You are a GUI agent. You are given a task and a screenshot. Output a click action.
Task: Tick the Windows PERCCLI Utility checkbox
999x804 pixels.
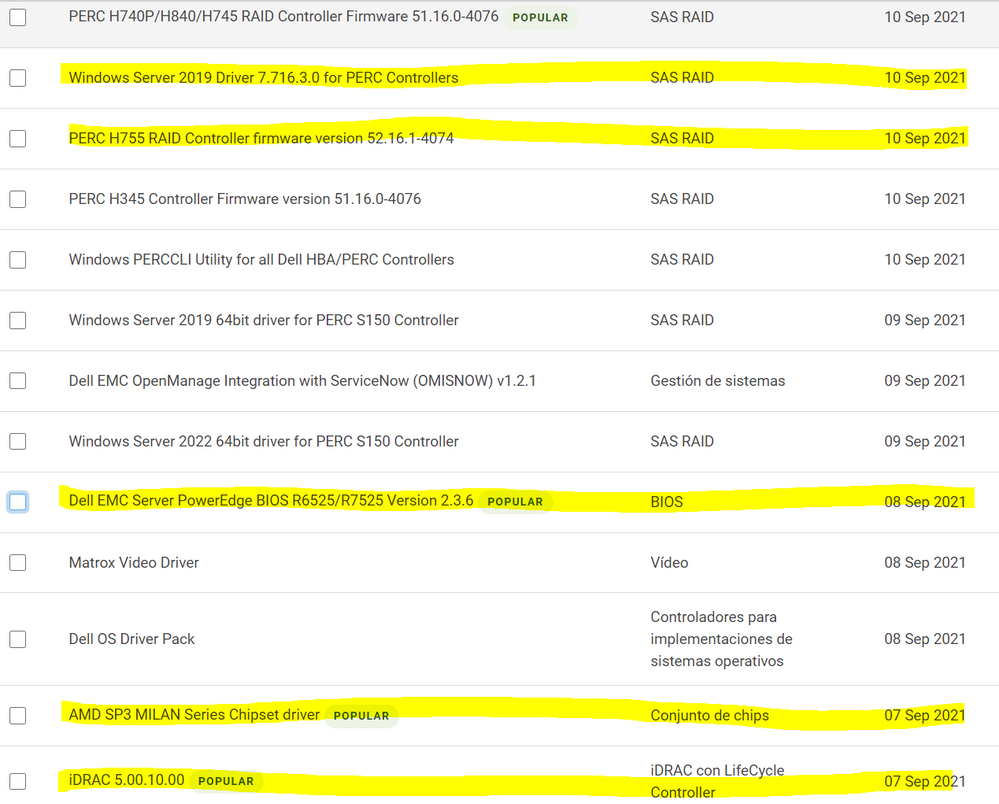tap(18, 259)
